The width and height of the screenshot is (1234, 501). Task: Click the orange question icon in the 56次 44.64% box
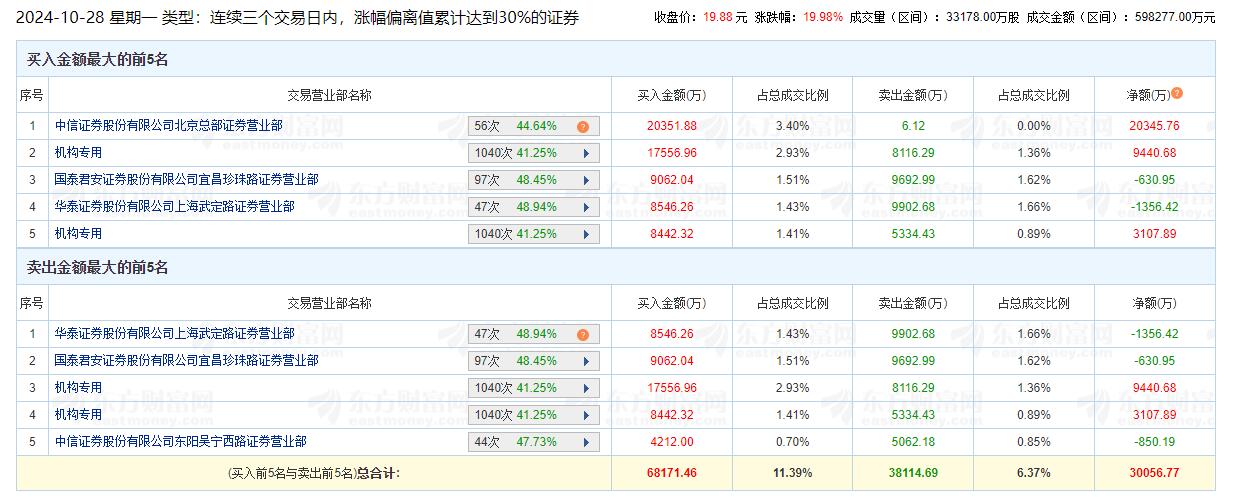pyautogui.click(x=582, y=127)
